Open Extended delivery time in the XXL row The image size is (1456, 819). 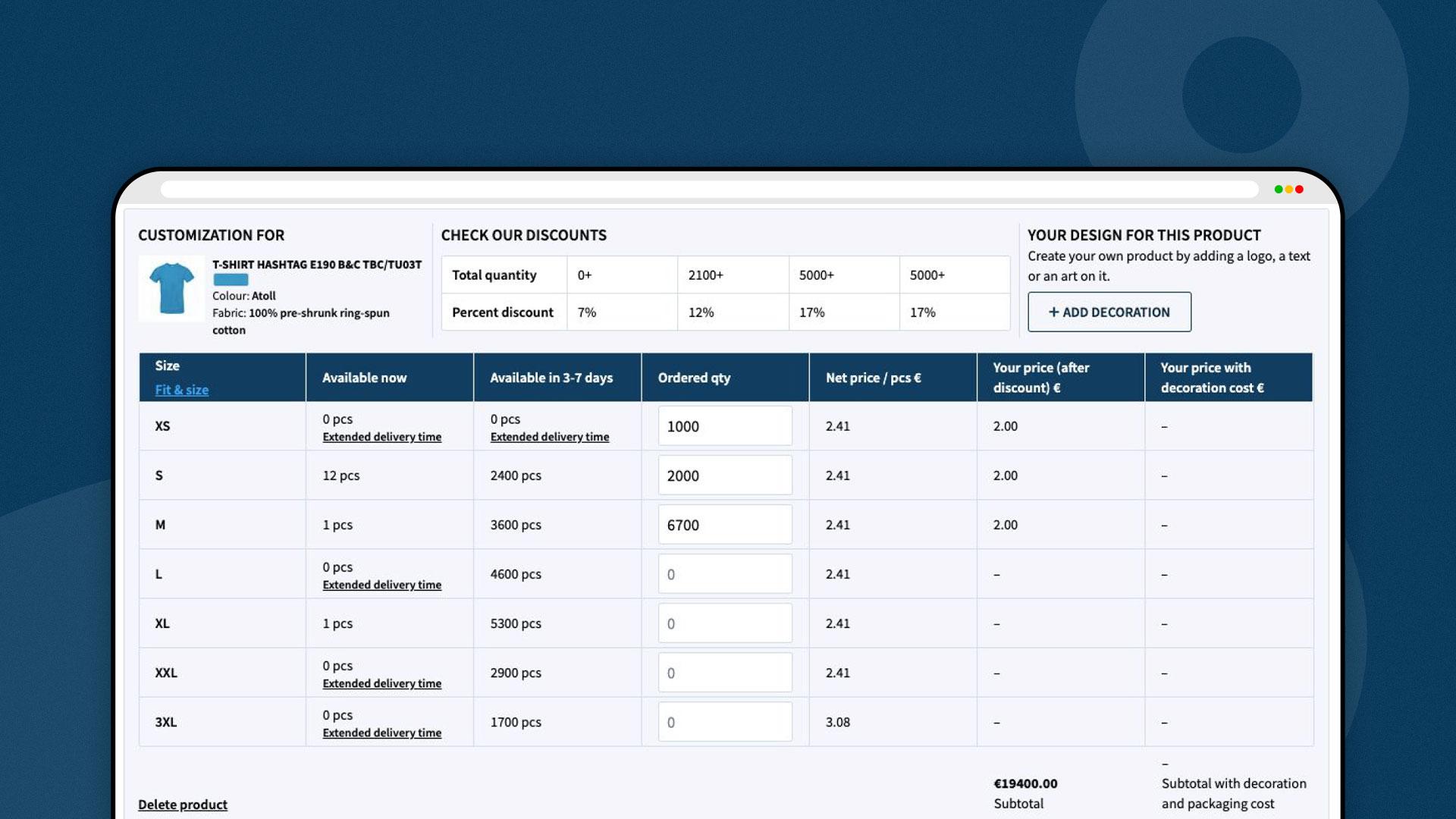(x=381, y=683)
